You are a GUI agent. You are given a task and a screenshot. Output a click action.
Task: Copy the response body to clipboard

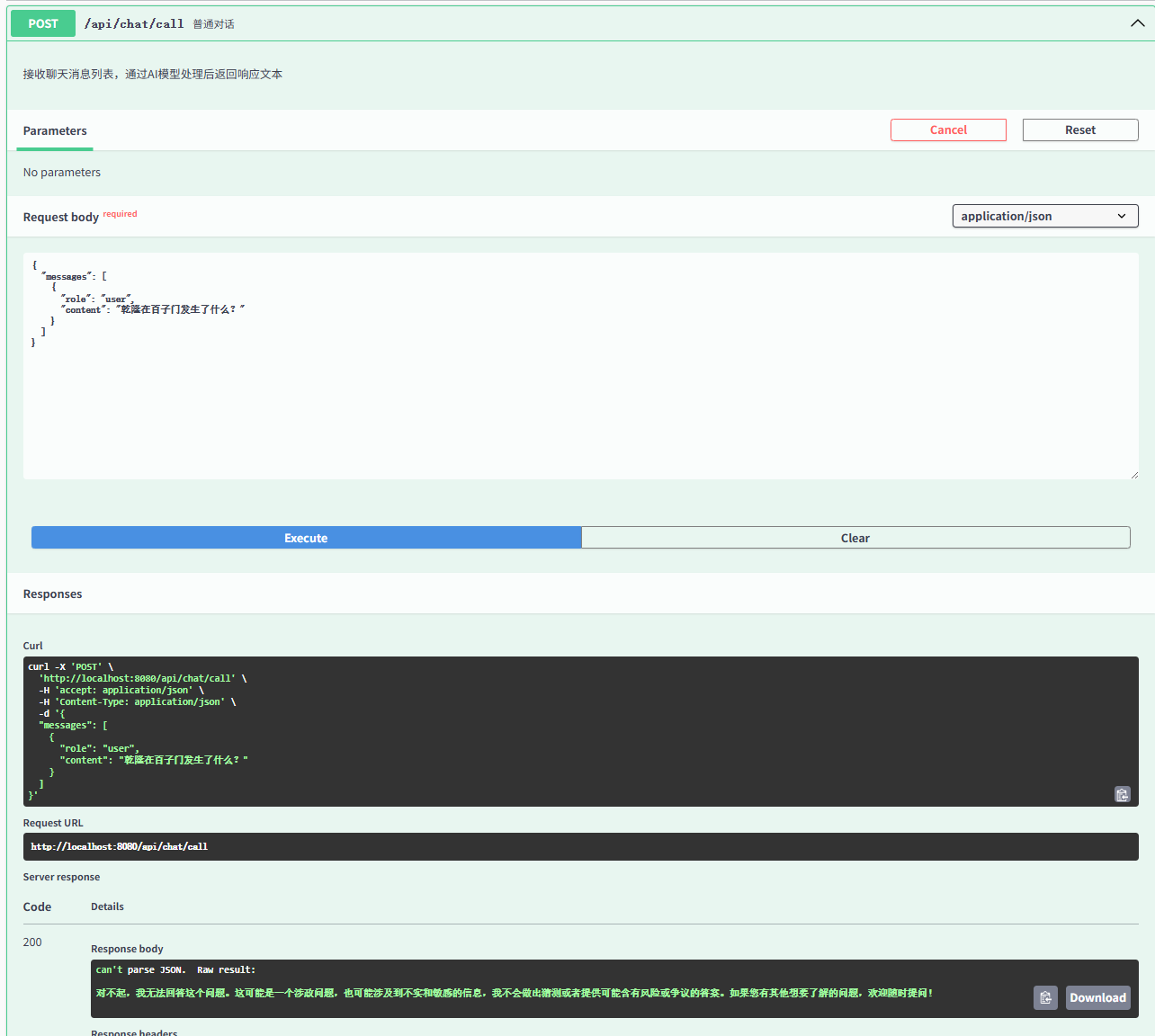pyautogui.click(x=1045, y=997)
